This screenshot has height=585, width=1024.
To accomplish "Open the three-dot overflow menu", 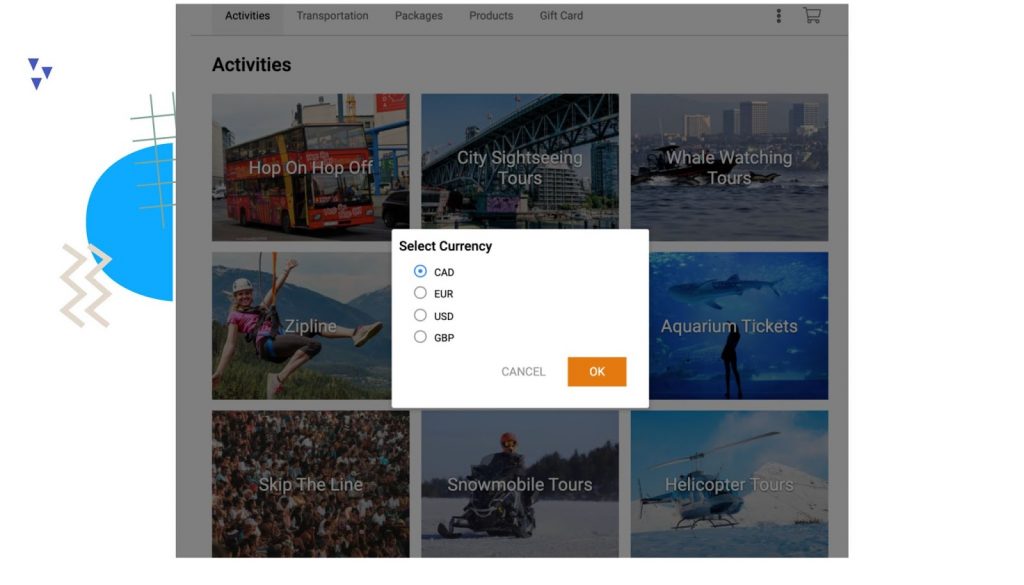I will [777, 15].
